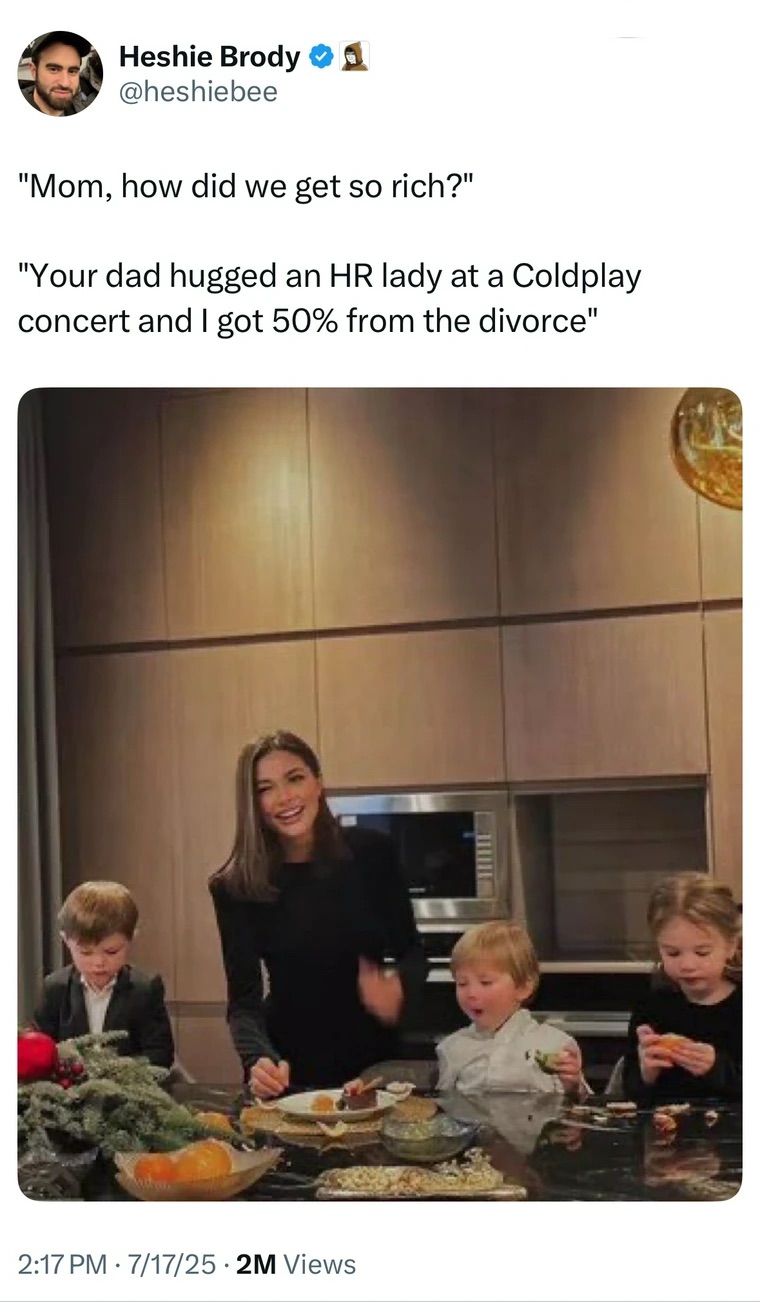This screenshot has height=1302, width=760.
Task: Click the boy in the dark suit jacket
Action: point(102,974)
